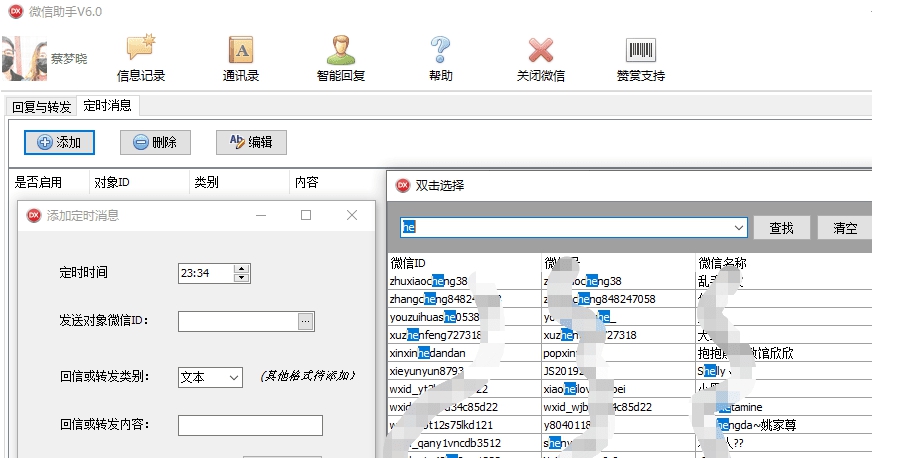Click the 回信或转发内容 input field
The height and width of the screenshot is (458, 899).
click(x=250, y=425)
